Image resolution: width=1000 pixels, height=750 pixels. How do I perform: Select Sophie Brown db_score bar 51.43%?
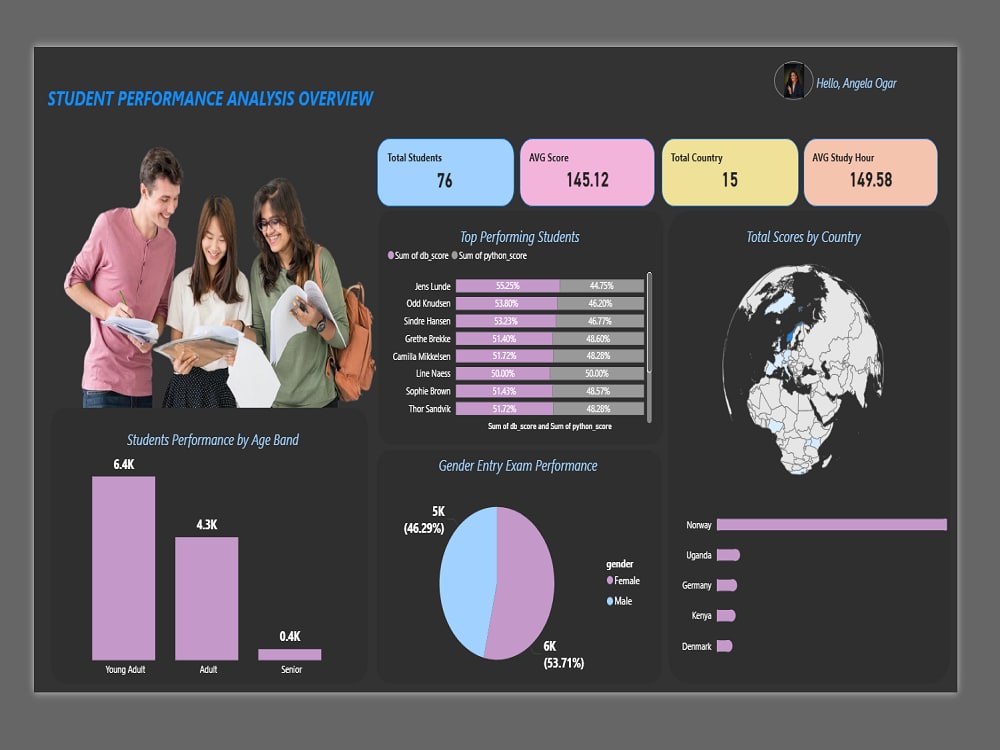pyautogui.click(x=504, y=391)
